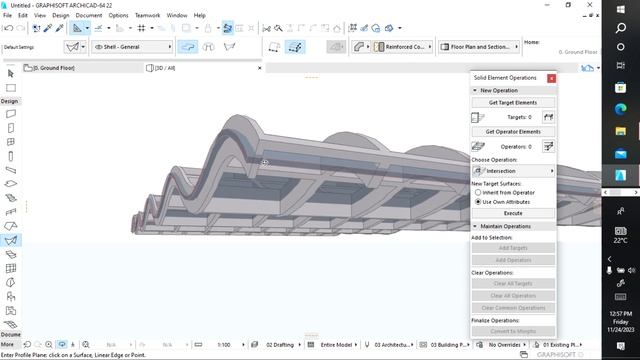Screen dimensions: 640x360
Task: Click the Undo icon
Action: coord(8,28)
